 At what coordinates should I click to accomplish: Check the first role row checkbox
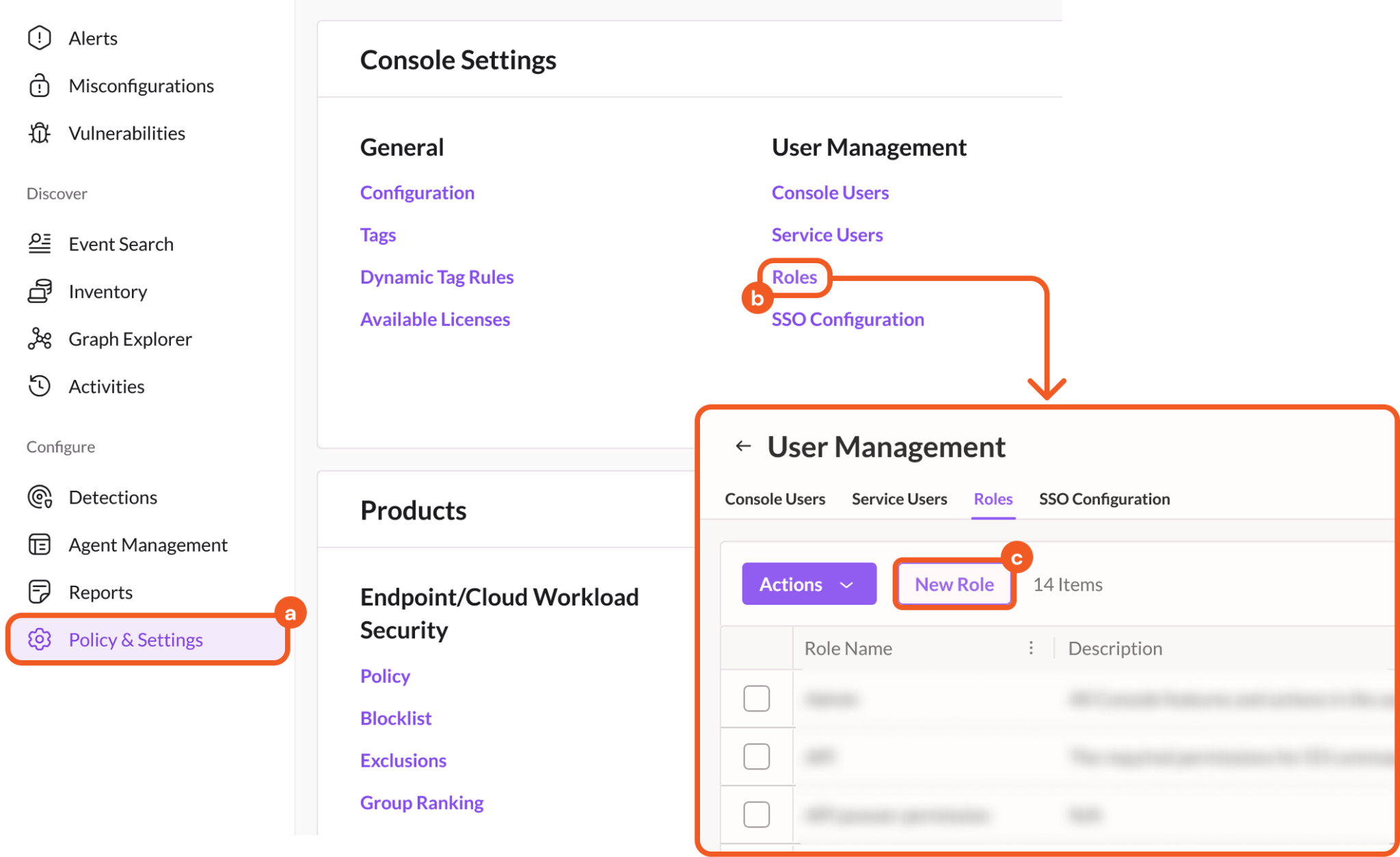(756, 698)
